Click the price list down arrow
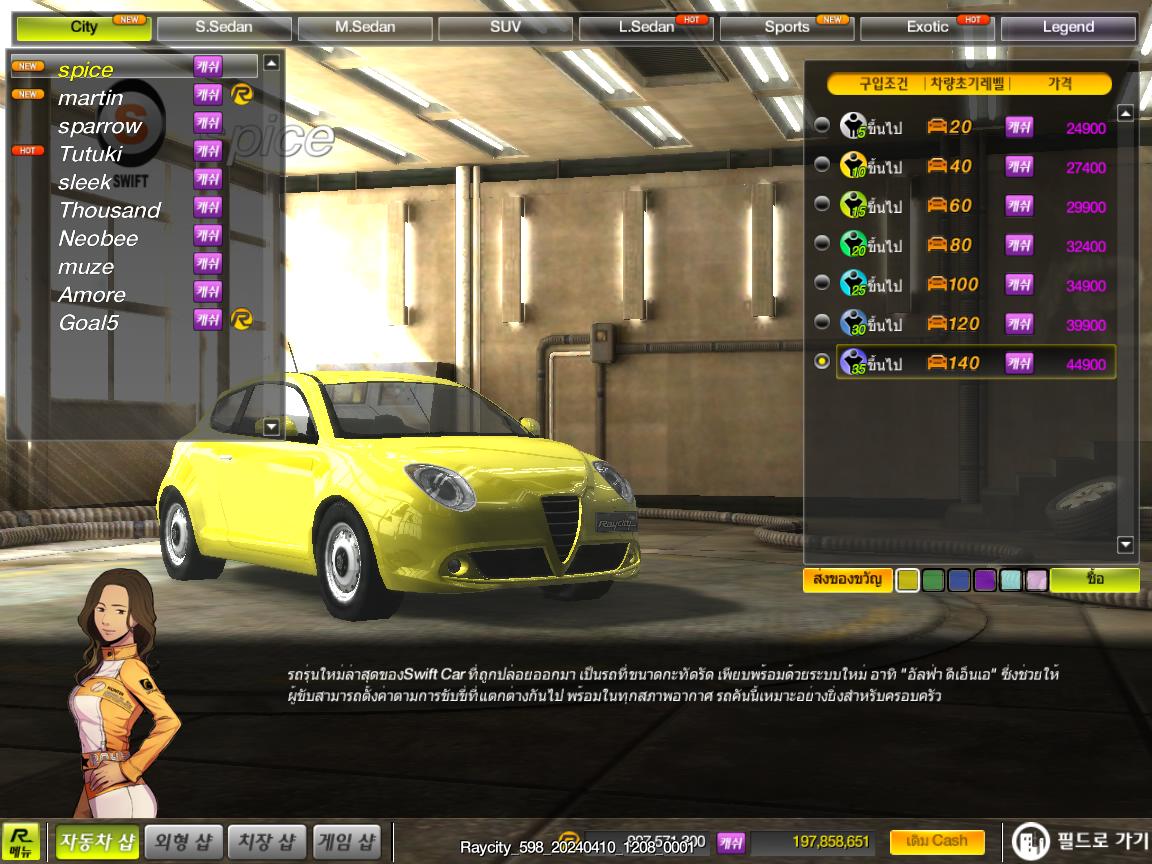This screenshot has width=1152, height=864. (1125, 544)
